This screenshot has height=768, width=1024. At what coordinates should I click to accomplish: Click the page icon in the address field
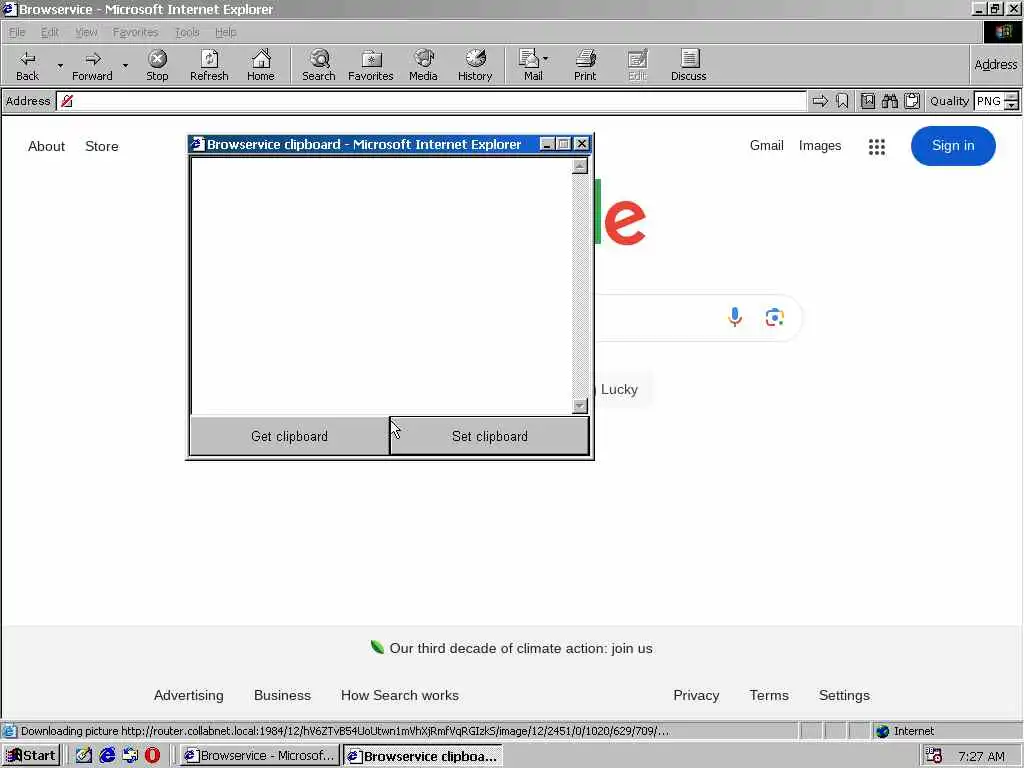67,101
